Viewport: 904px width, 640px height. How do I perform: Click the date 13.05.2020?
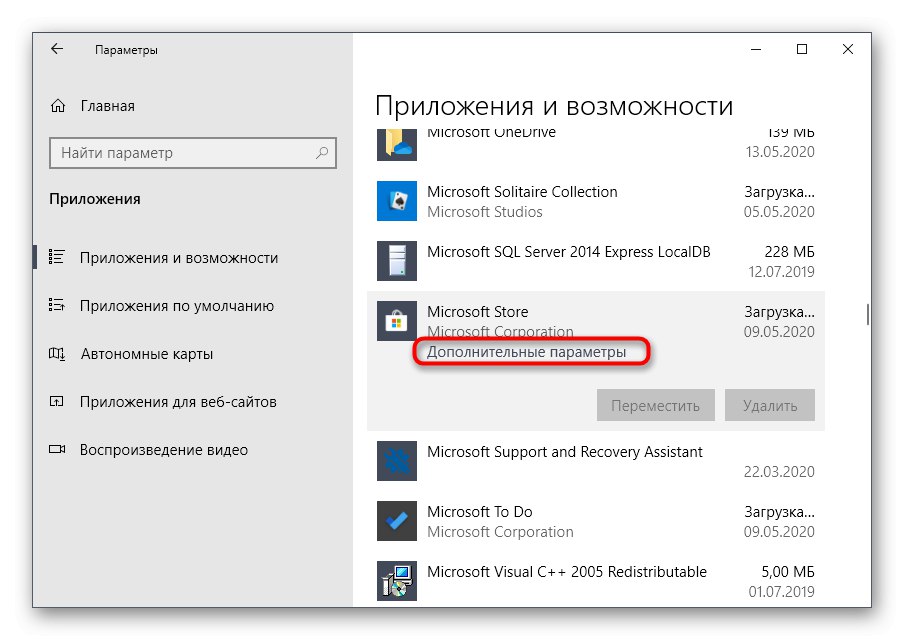(x=780, y=152)
